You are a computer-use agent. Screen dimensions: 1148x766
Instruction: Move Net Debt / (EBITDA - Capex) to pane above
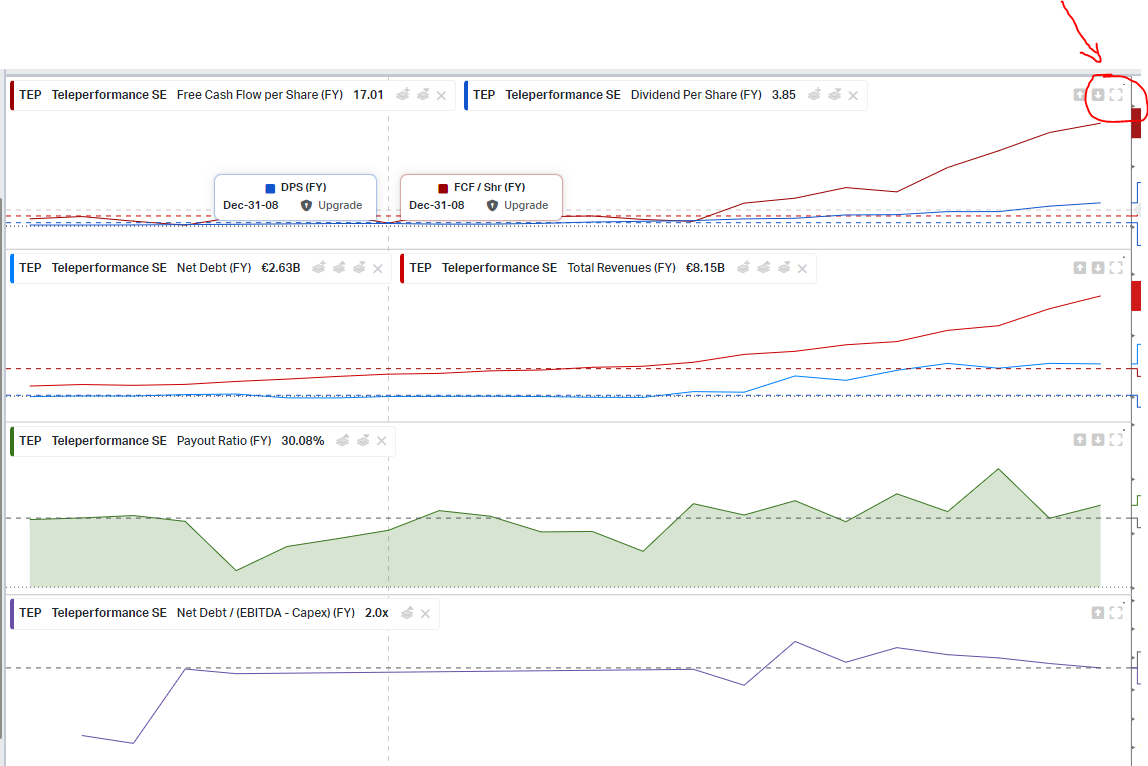407,613
